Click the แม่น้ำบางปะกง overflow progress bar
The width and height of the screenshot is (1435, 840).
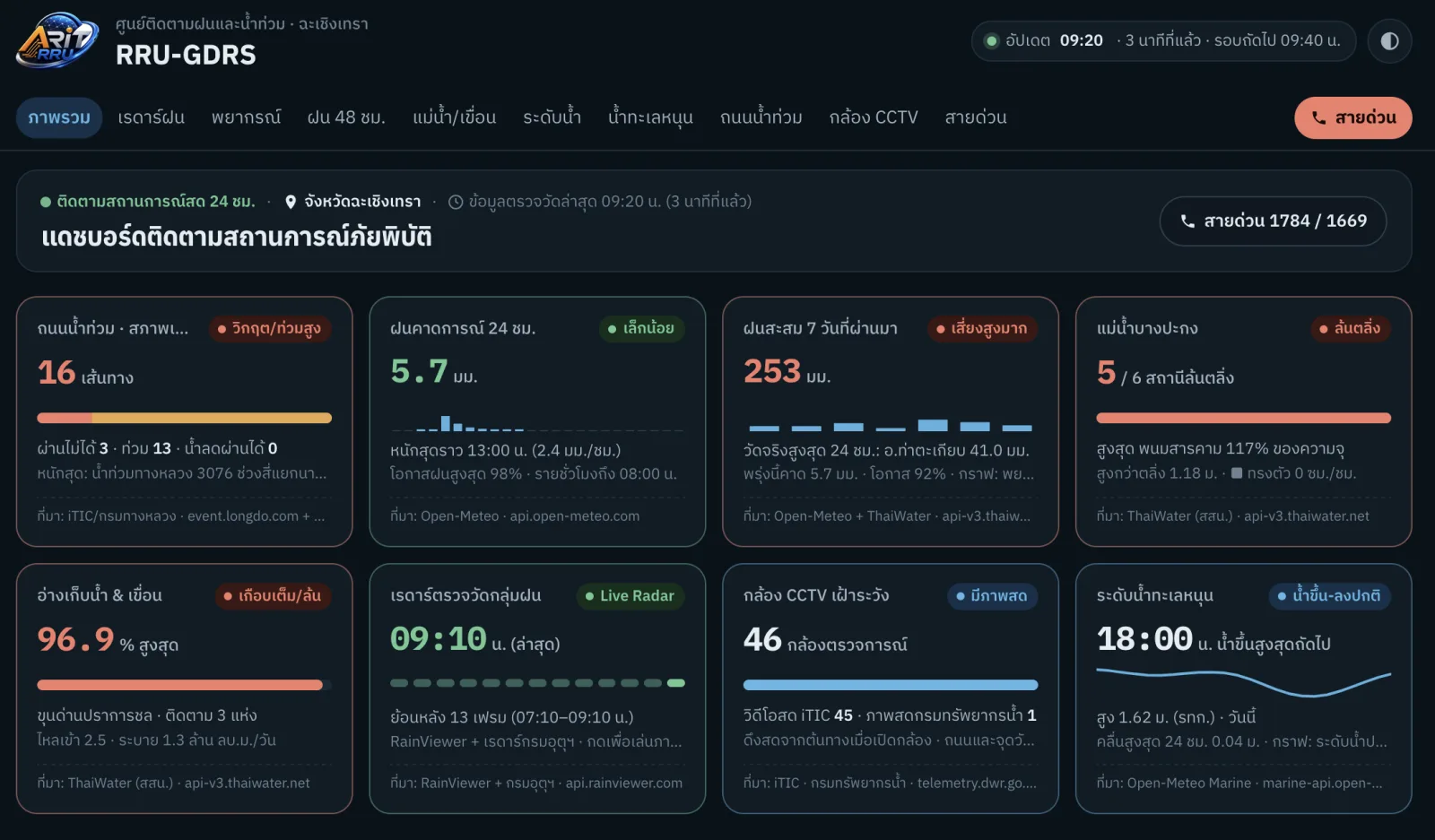(1243, 418)
